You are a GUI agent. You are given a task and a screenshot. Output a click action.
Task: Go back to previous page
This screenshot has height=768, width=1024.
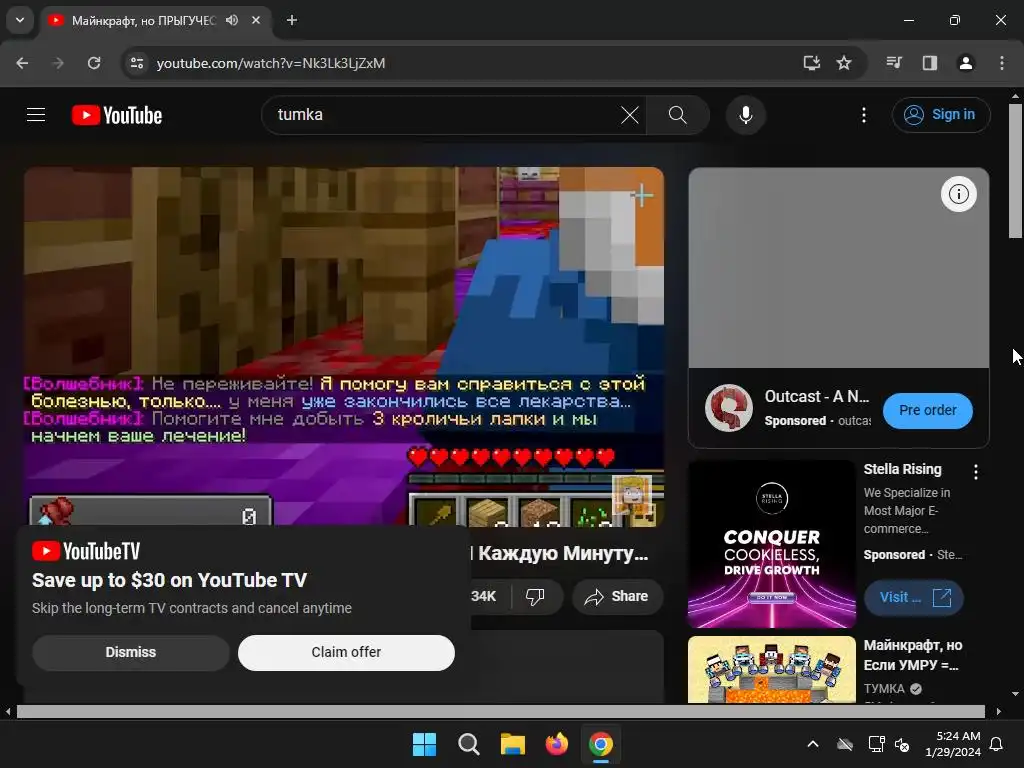point(22,63)
